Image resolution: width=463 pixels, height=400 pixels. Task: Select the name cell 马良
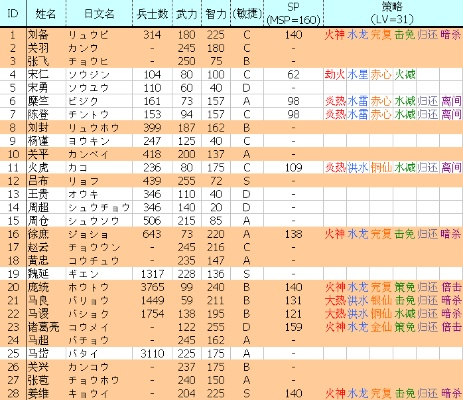click(x=38, y=301)
